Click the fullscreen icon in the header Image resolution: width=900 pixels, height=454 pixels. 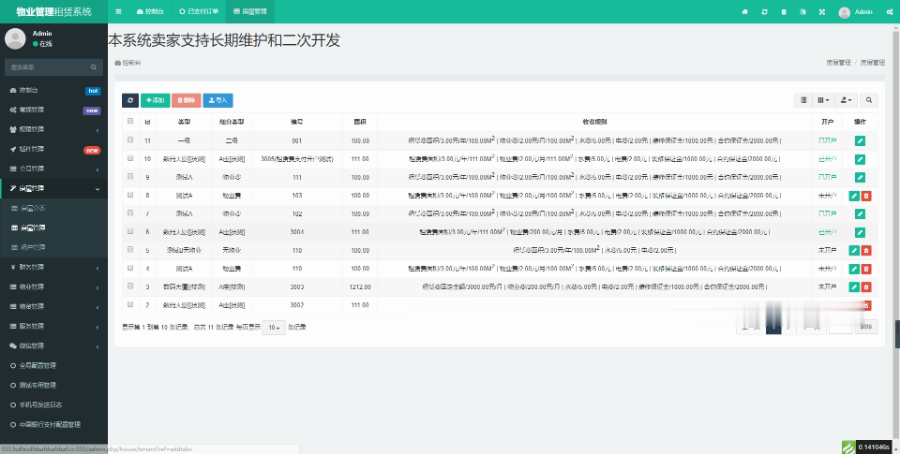click(x=822, y=12)
